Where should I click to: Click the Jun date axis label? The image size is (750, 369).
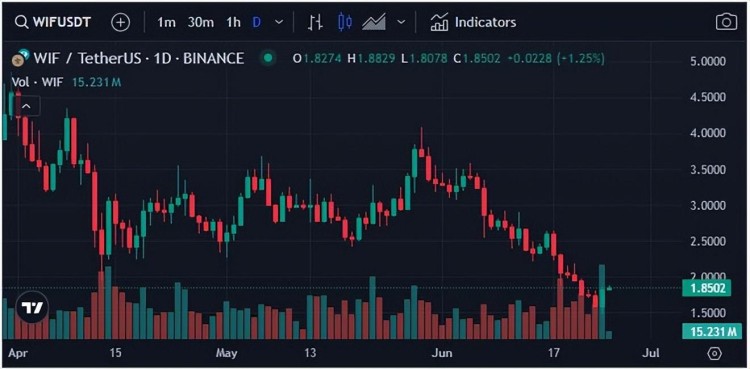tap(442, 353)
